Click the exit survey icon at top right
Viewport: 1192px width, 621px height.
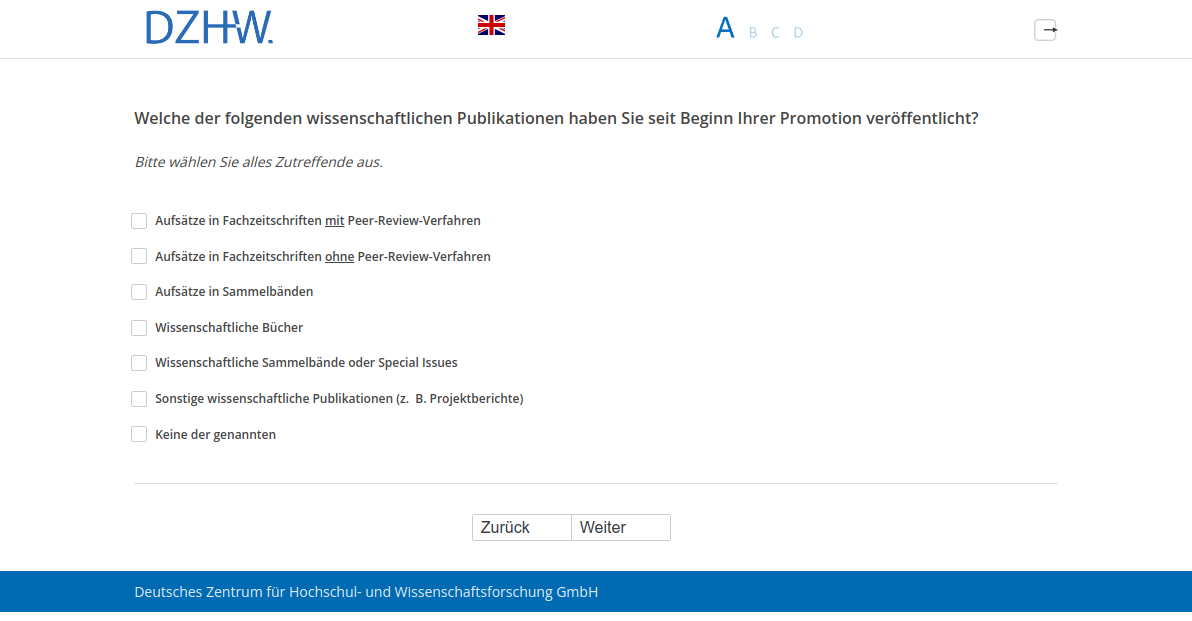(x=1045, y=30)
